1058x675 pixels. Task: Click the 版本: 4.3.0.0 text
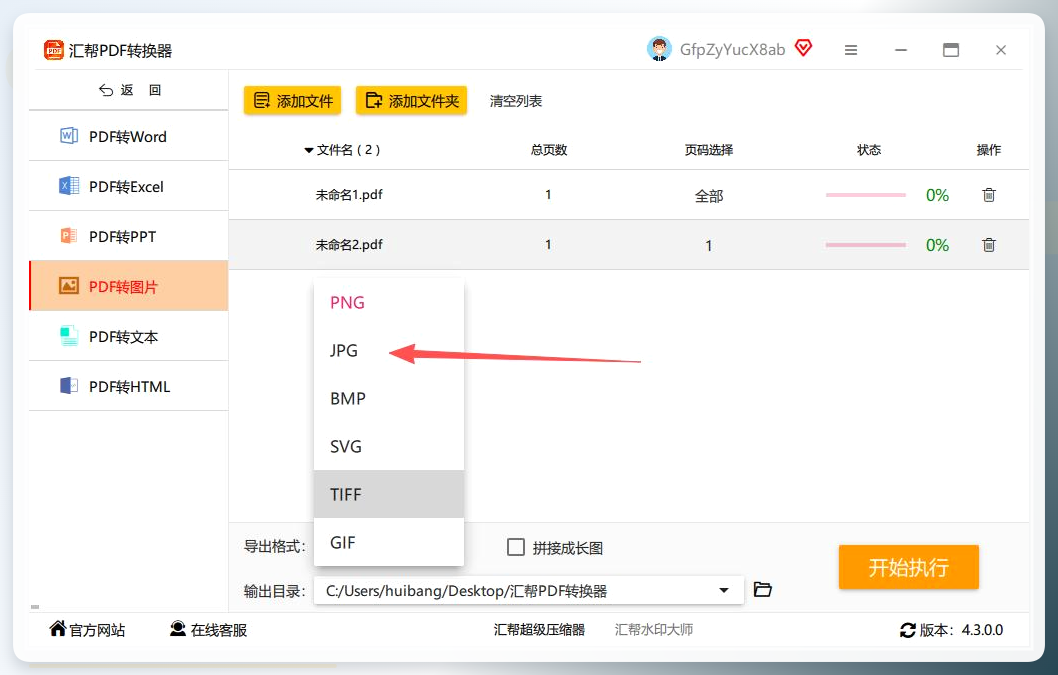point(962,630)
